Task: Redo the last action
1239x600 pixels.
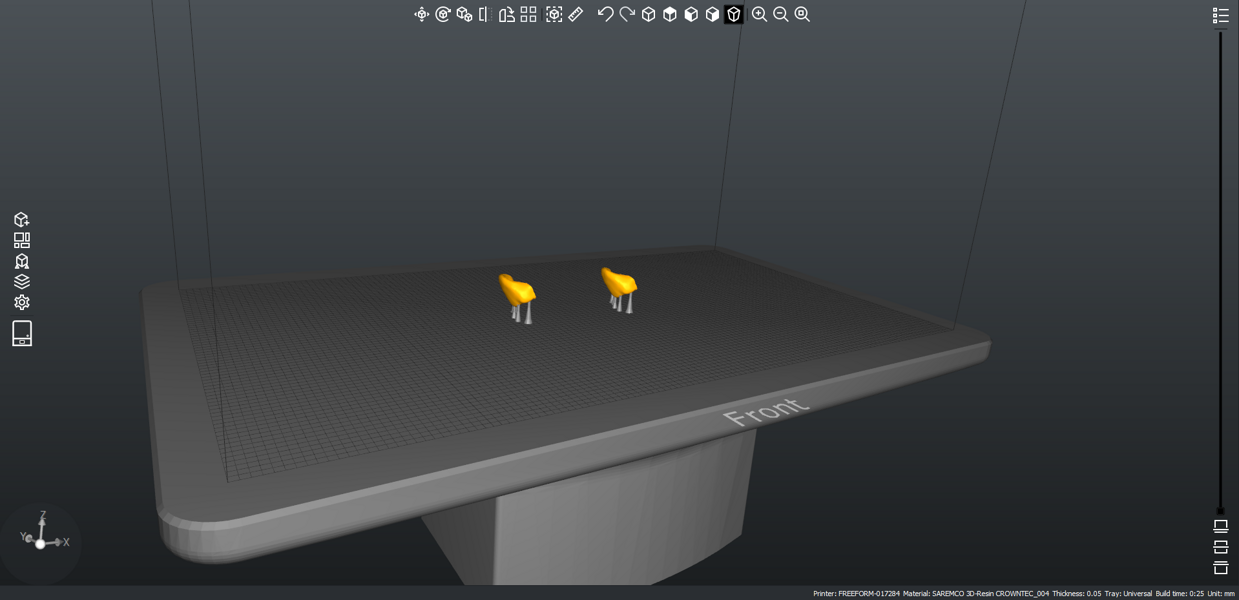Action: click(x=626, y=14)
